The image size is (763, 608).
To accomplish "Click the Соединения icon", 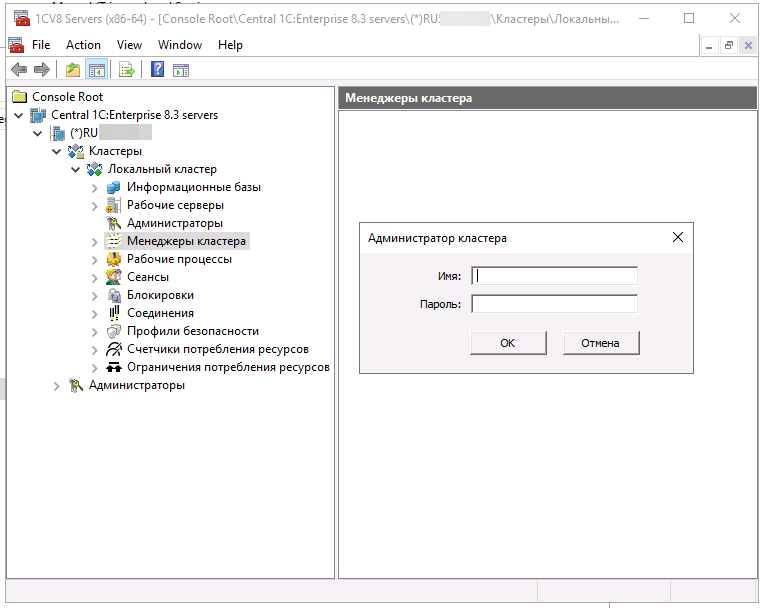I will 114,313.
